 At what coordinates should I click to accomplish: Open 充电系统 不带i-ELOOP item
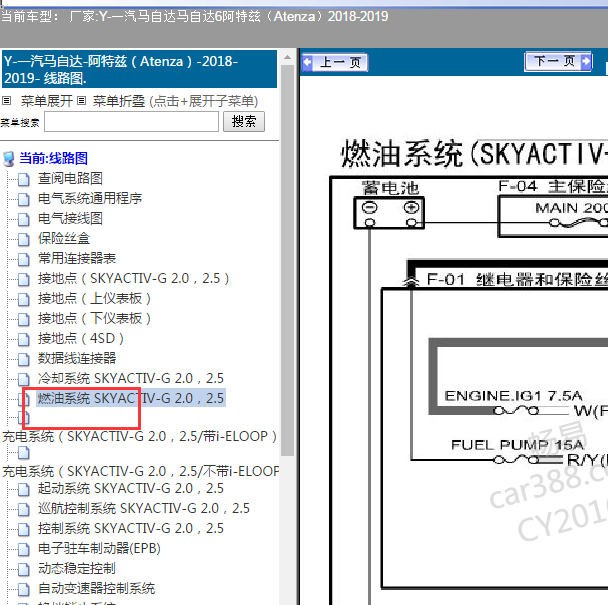[x=140, y=472]
